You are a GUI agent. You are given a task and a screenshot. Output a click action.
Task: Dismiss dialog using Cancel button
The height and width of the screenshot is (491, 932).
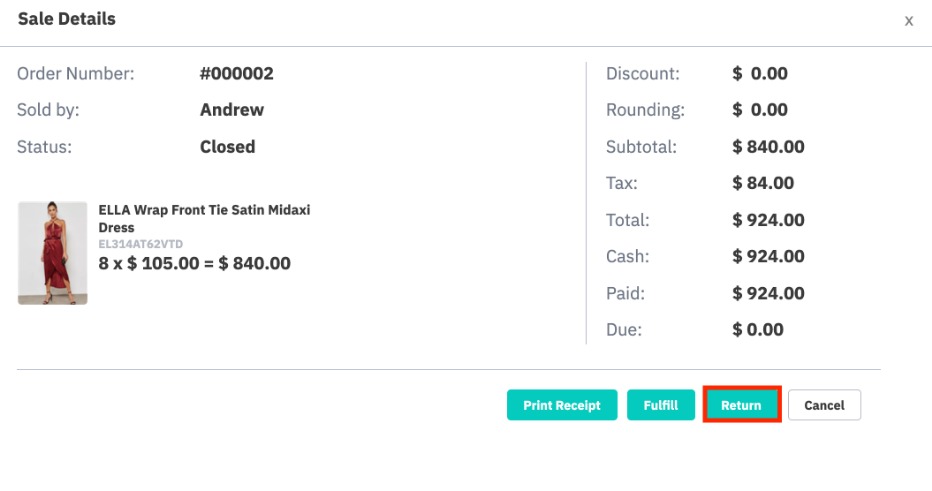(x=824, y=405)
